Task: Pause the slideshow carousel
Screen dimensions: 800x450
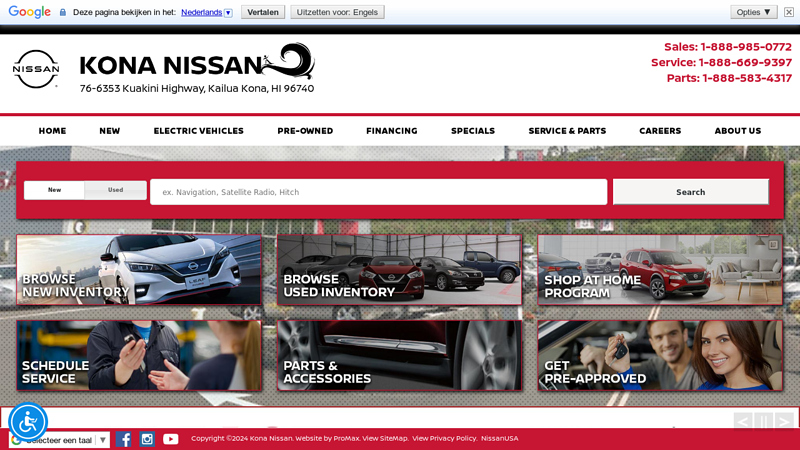Action: coord(764,421)
